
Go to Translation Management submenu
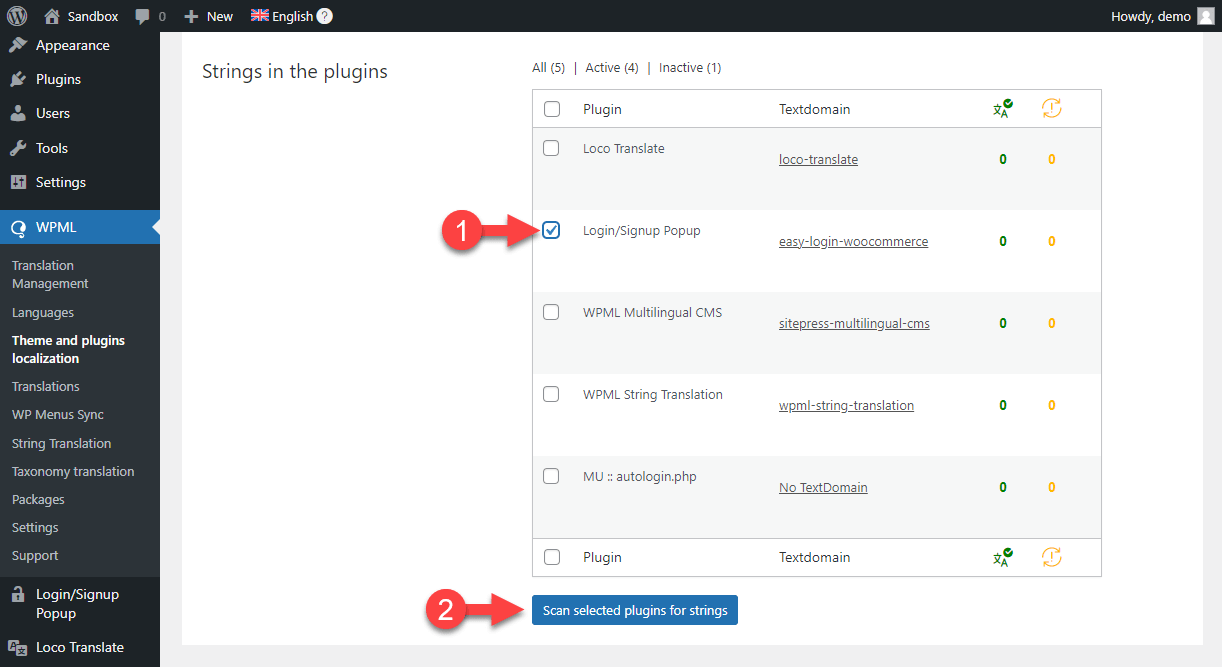click(x=50, y=274)
